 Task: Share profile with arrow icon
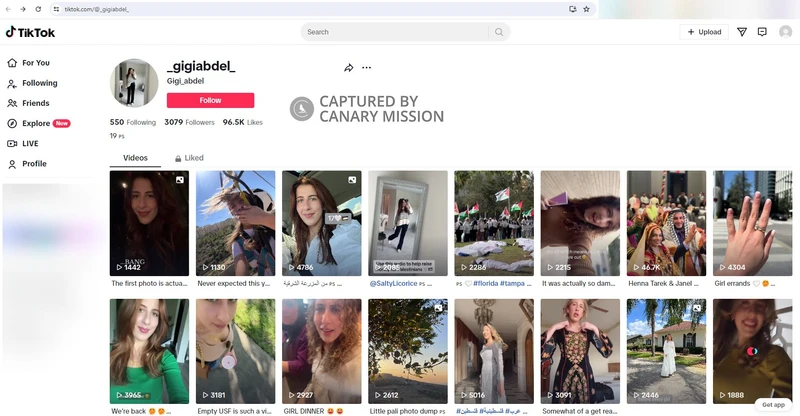(x=348, y=68)
